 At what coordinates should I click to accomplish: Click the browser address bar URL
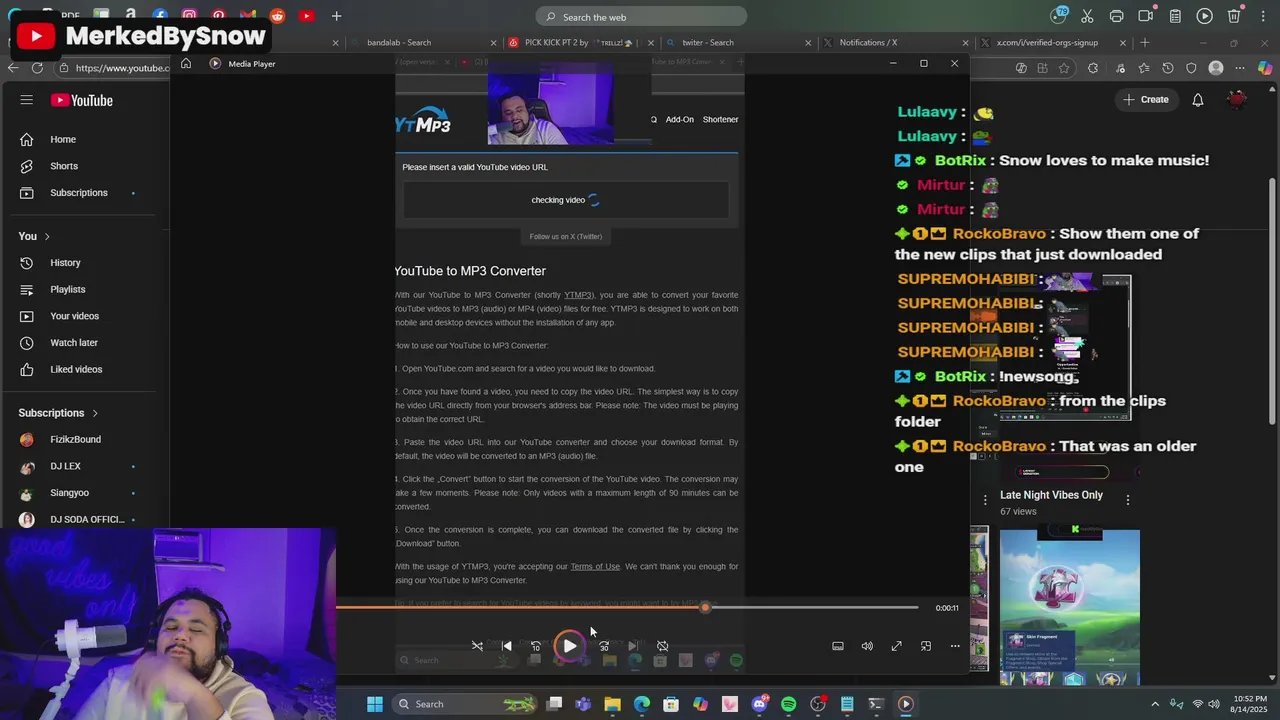click(122, 68)
